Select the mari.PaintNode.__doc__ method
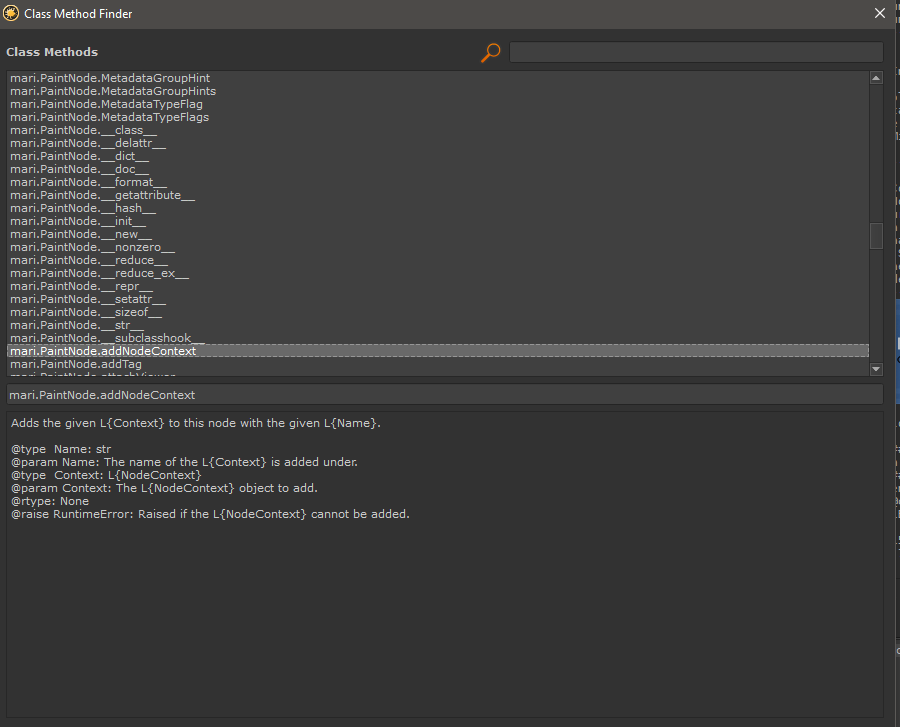 [x=80, y=169]
